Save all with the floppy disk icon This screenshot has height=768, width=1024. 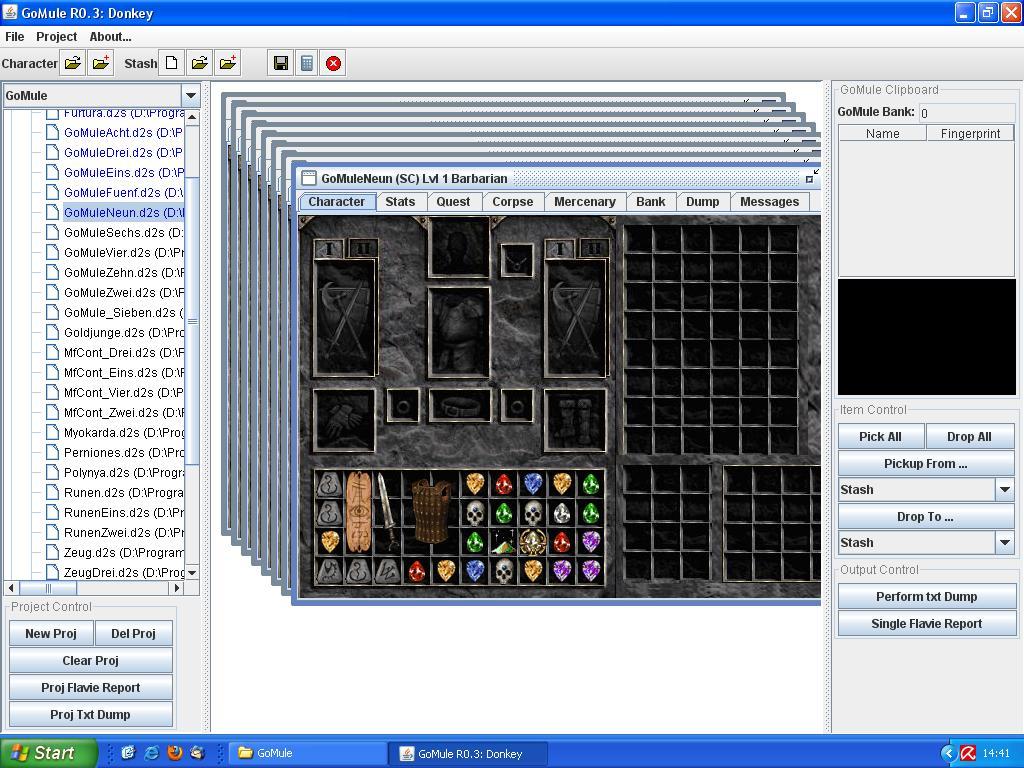281,63
